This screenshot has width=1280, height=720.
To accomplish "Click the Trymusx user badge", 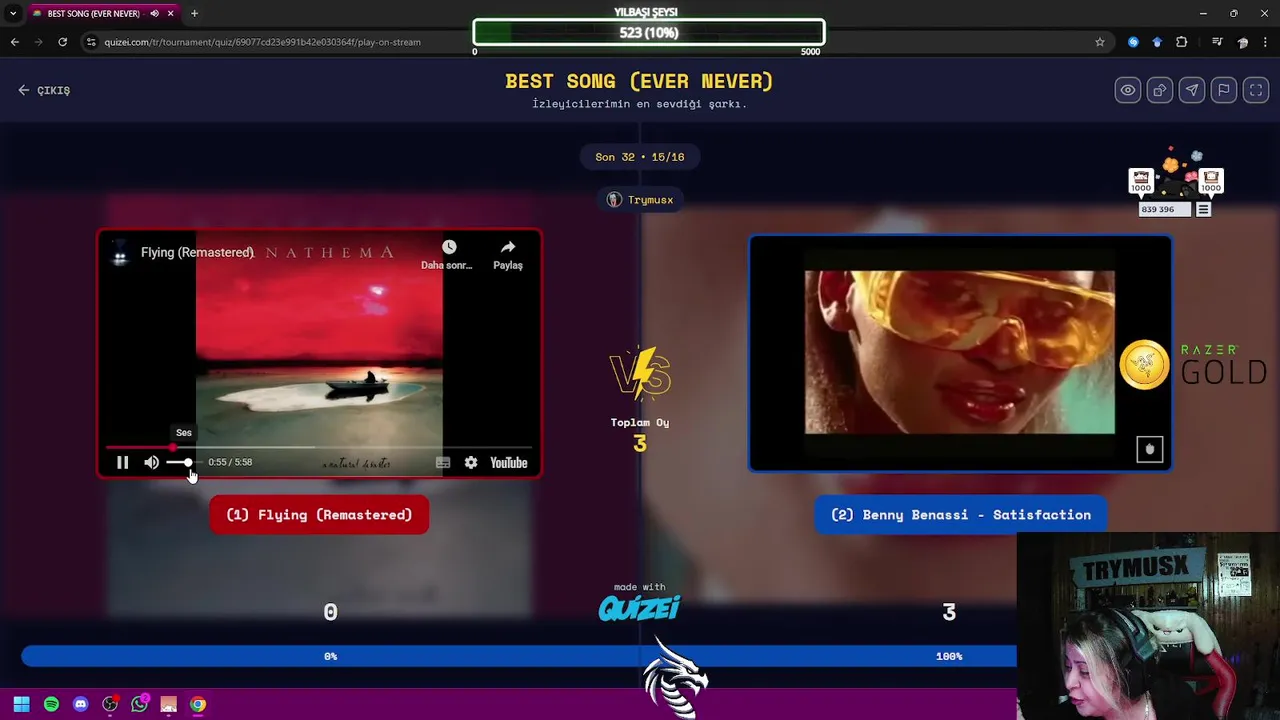I will click(640, 200).
